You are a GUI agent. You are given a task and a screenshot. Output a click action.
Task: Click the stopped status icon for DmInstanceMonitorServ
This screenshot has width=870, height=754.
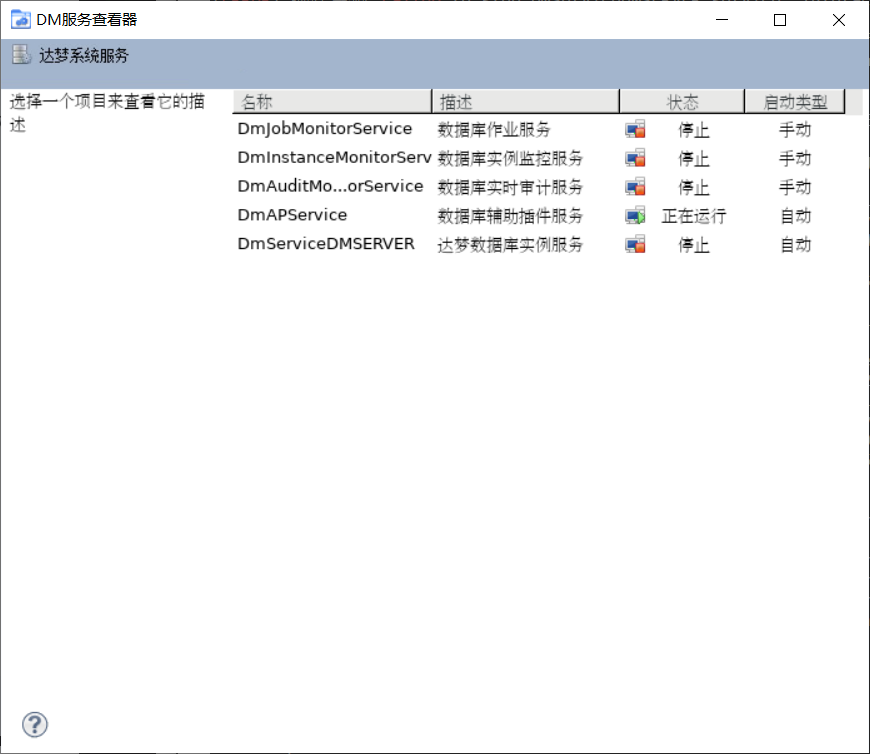(x=635, y=158)
